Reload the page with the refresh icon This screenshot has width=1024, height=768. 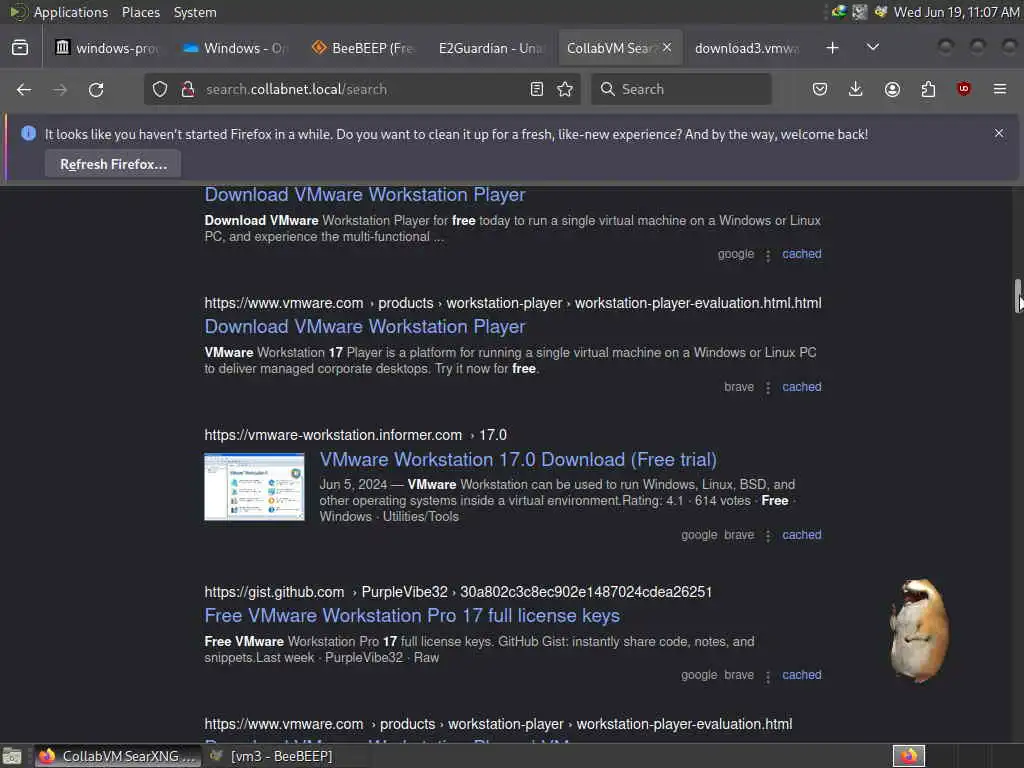(x=96, y=89)
